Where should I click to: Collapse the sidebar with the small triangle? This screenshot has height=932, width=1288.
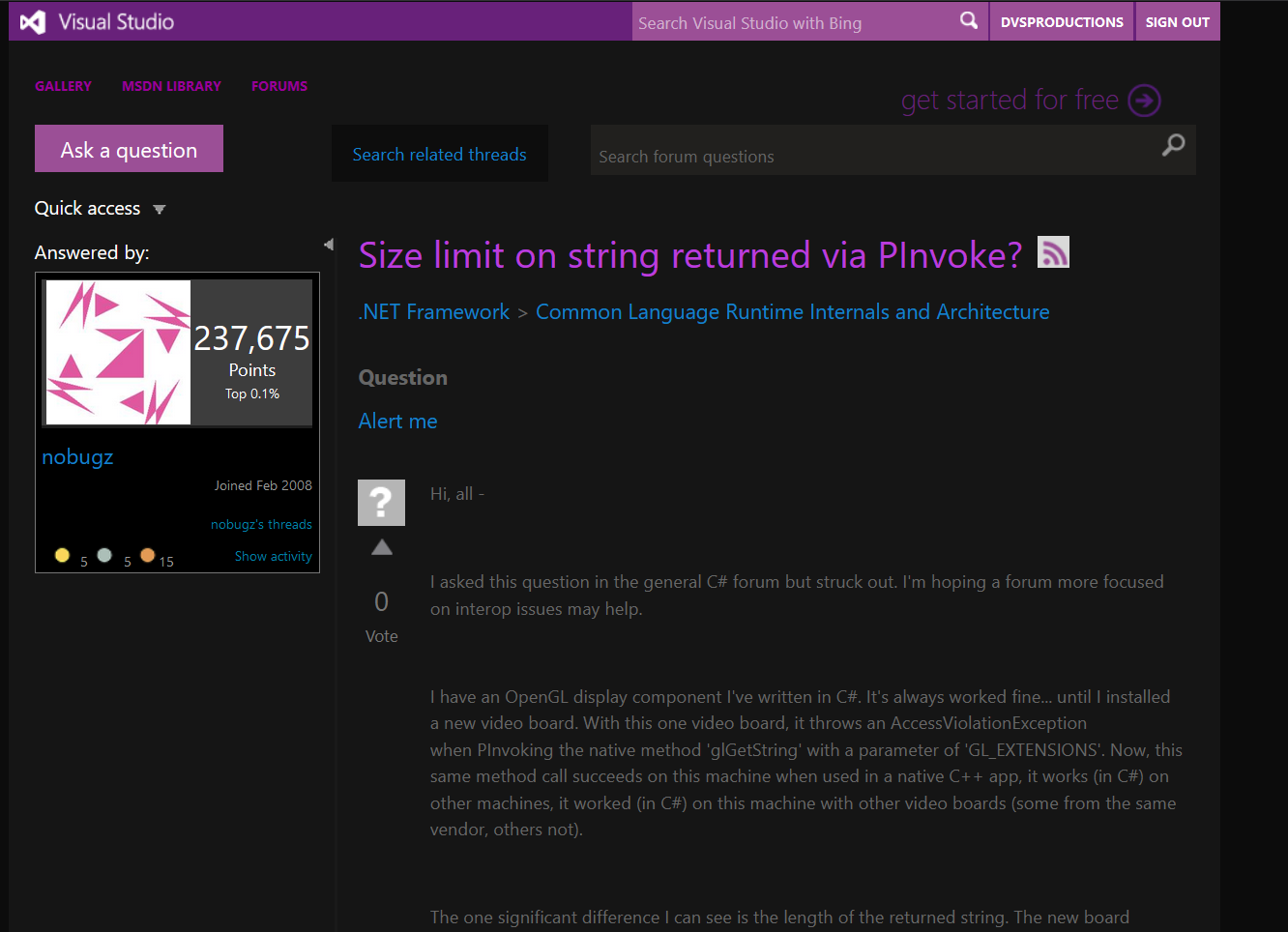(x=329, y=245)
